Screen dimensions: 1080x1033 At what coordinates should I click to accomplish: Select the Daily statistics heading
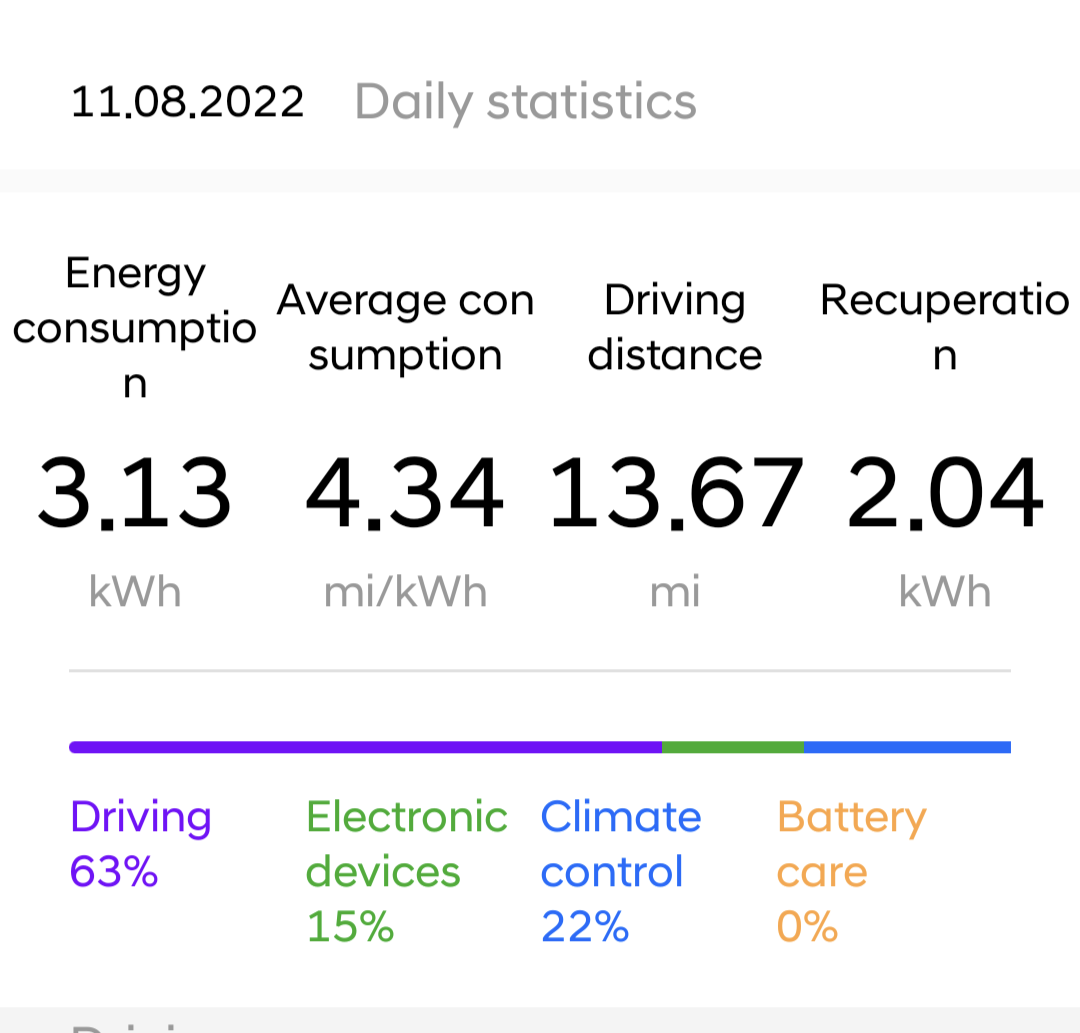pos(525,102)
